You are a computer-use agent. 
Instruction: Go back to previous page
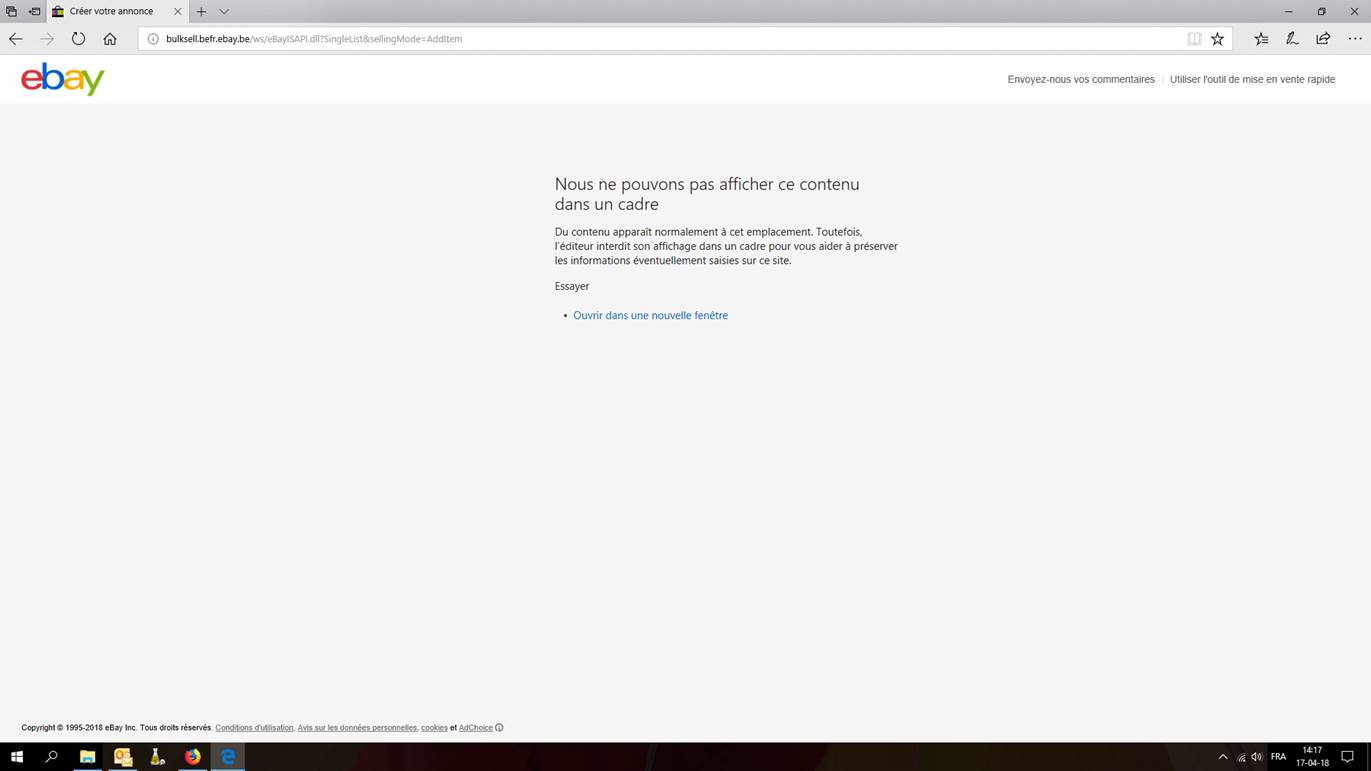pyautogui.click(x=16, y=39)
